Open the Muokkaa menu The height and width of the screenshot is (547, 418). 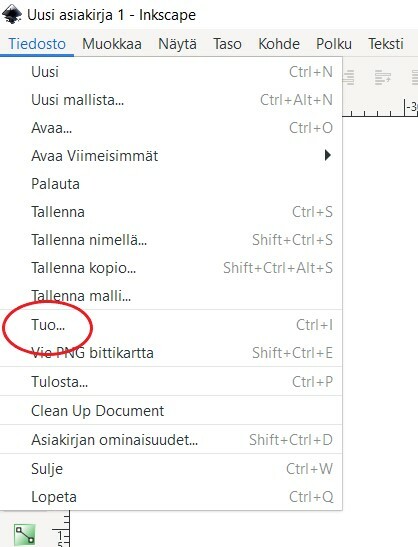(x=112, y=44)
